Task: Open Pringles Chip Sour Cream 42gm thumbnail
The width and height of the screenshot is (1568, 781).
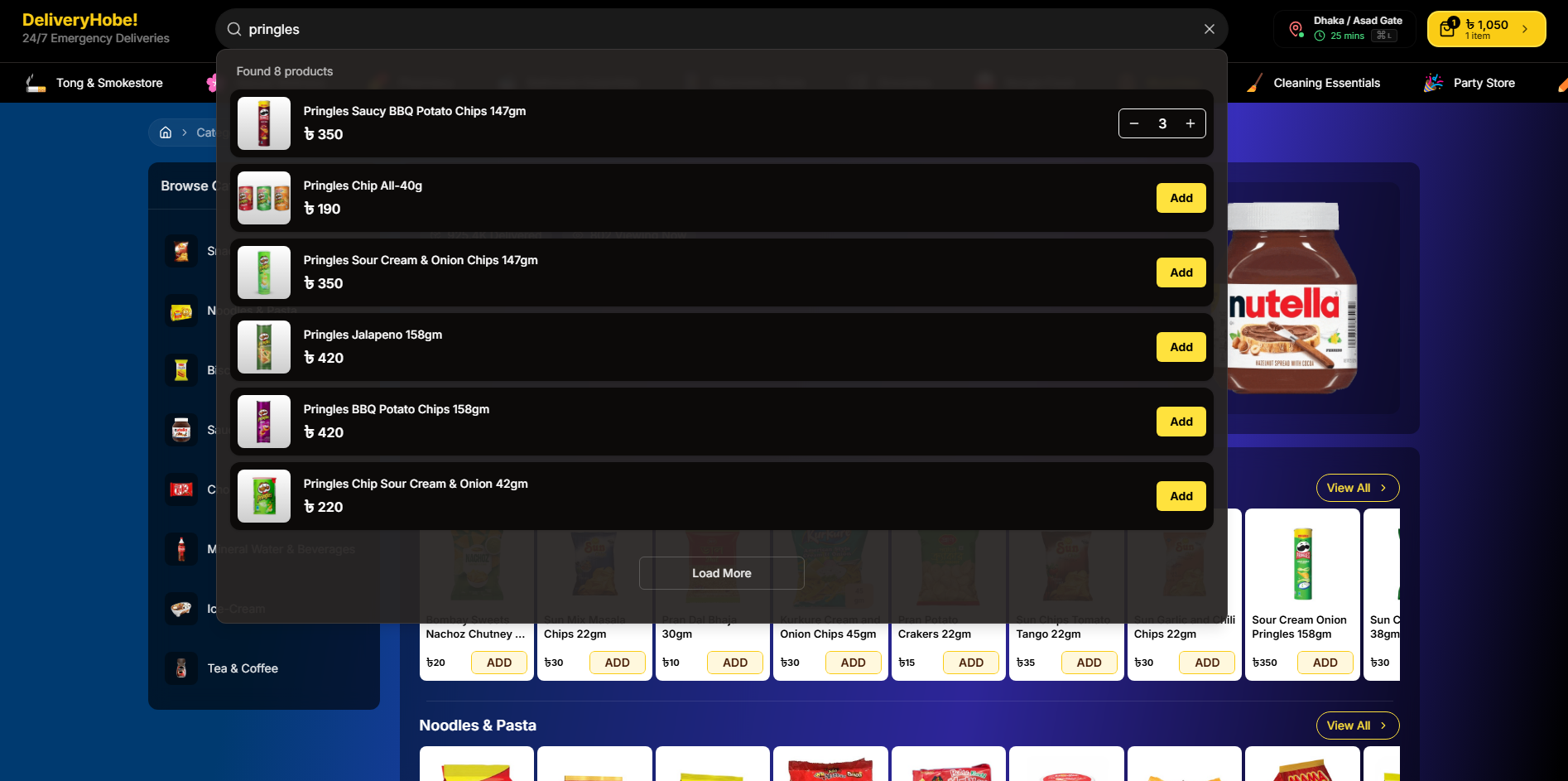Action: (264, 496)
